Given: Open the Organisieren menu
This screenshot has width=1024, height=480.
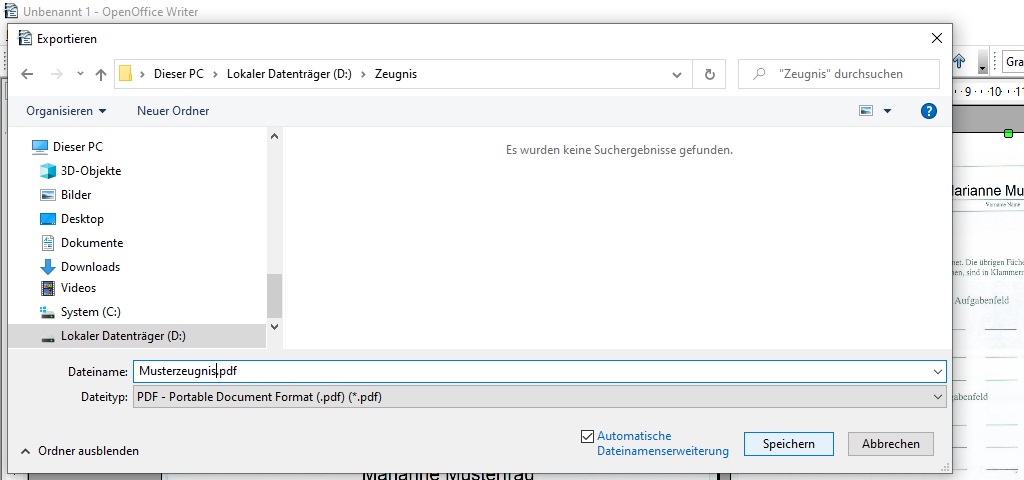Looking at the screenshot, I should [66, 111].
